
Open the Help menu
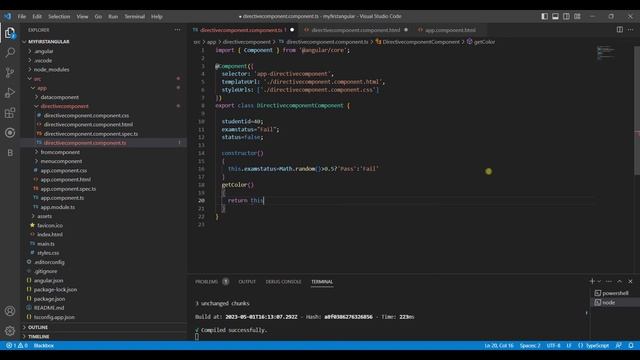tap(157, 16)
